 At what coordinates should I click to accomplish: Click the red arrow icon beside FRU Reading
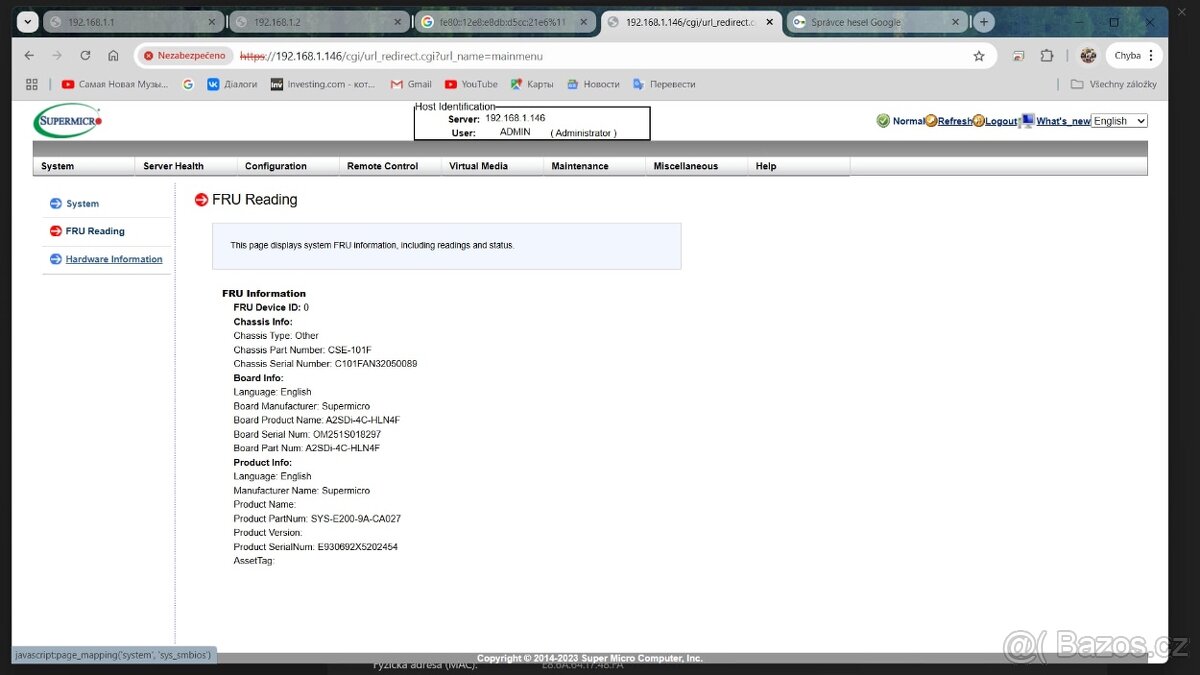click(x=55, y=231)
